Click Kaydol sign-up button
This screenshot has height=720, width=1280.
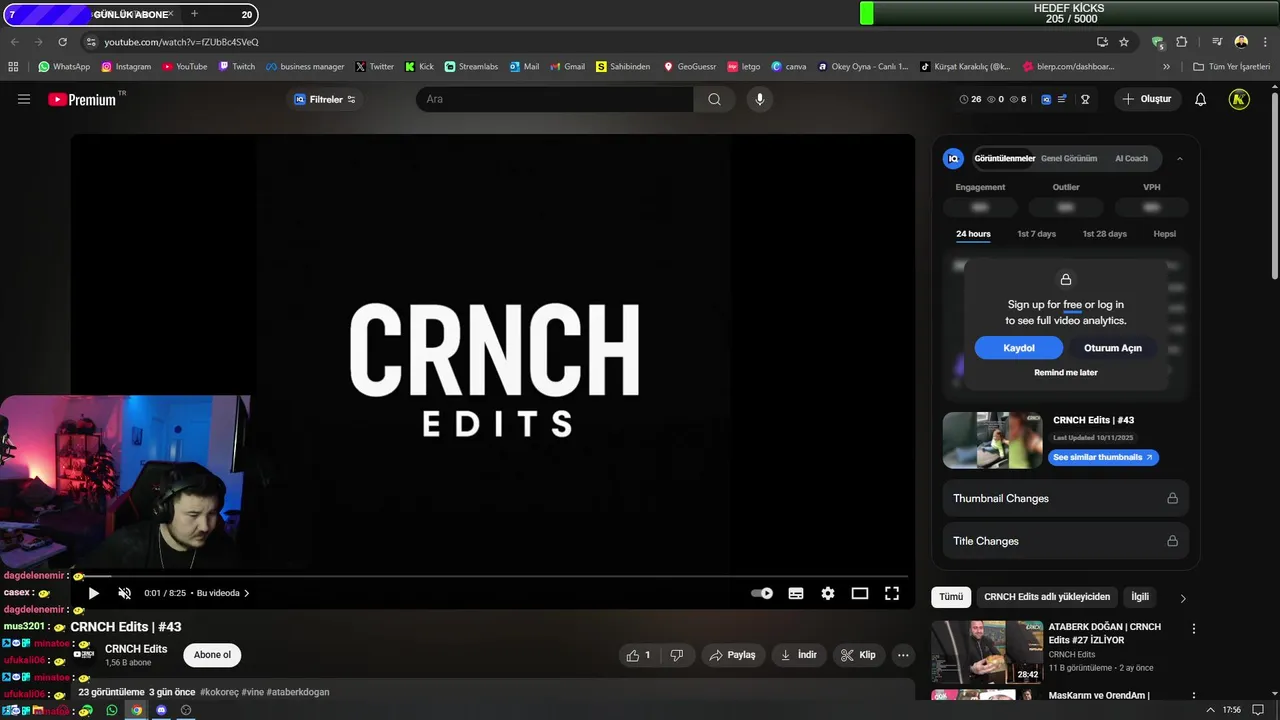[x=1019, y=348]
